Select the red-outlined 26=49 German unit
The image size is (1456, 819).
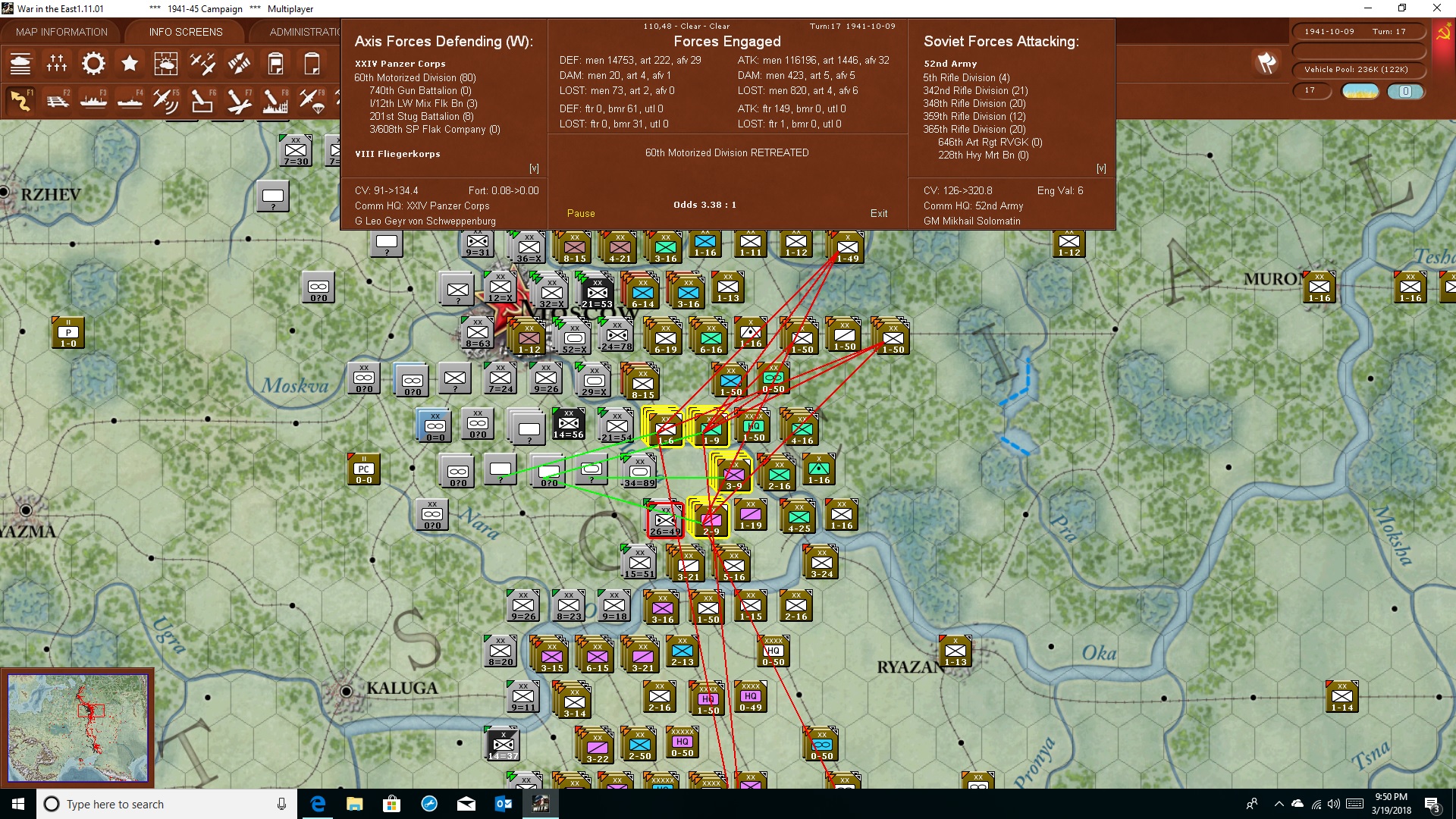tap(665, 520)
